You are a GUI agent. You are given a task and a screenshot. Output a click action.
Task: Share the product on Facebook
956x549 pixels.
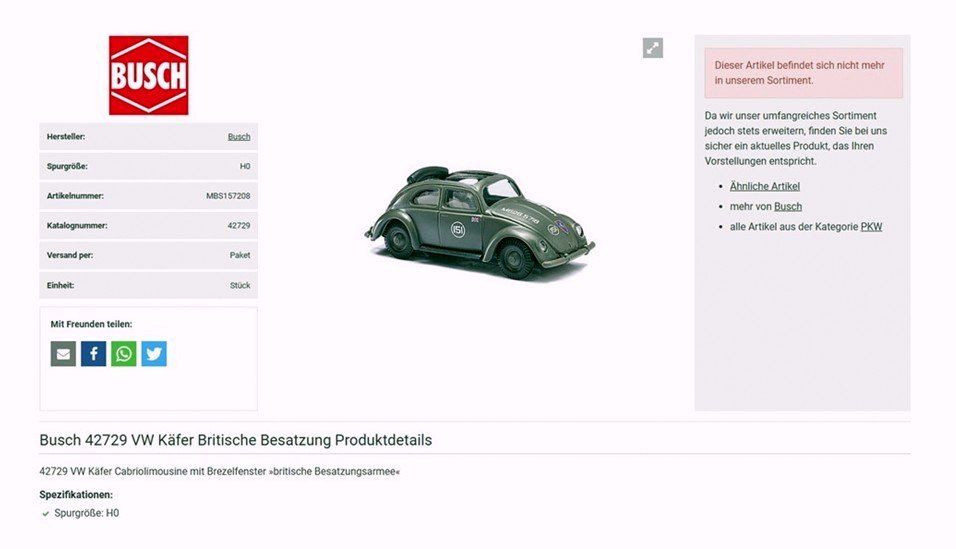pos(93,354)
